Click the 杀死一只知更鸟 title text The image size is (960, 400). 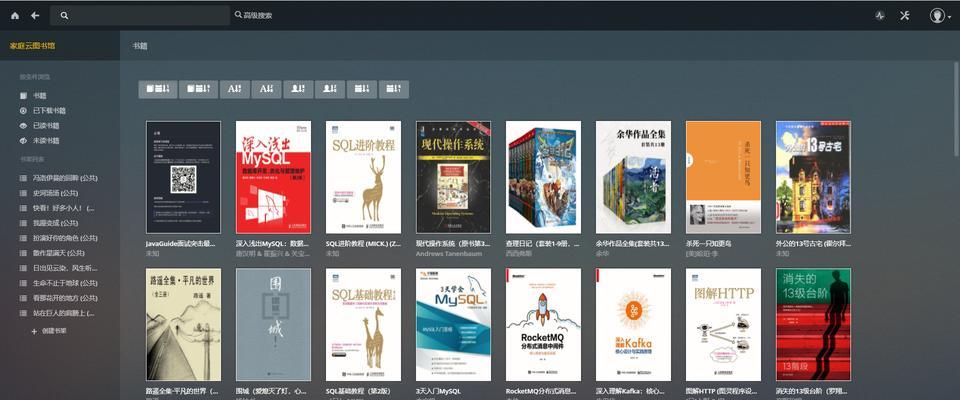[708, 243]
